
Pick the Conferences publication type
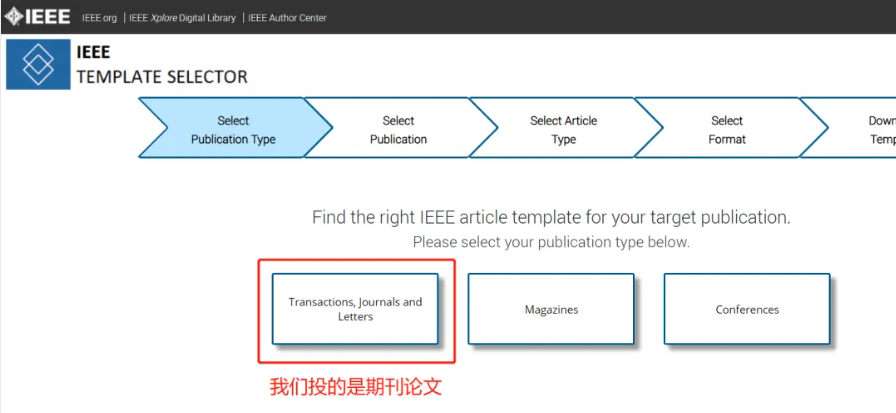747,309
